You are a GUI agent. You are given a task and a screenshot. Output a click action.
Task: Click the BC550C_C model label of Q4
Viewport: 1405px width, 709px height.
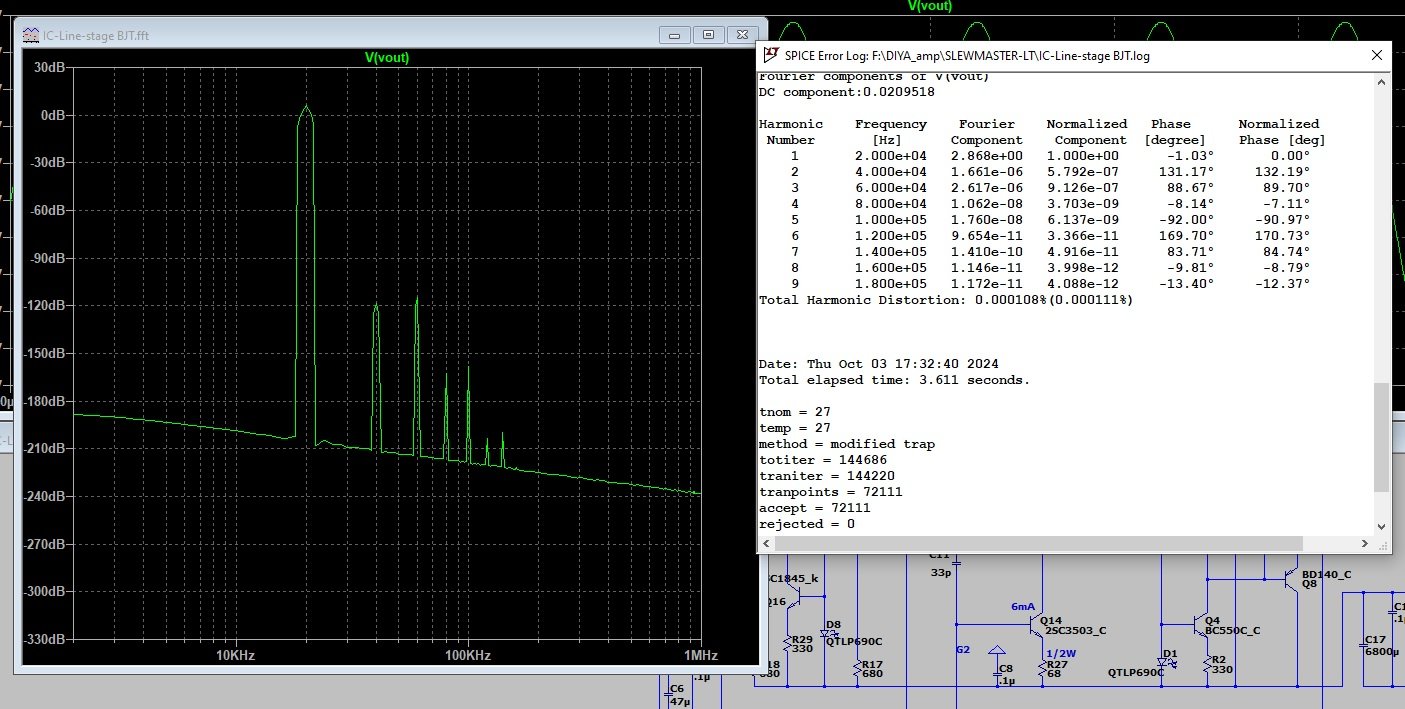1234,631
